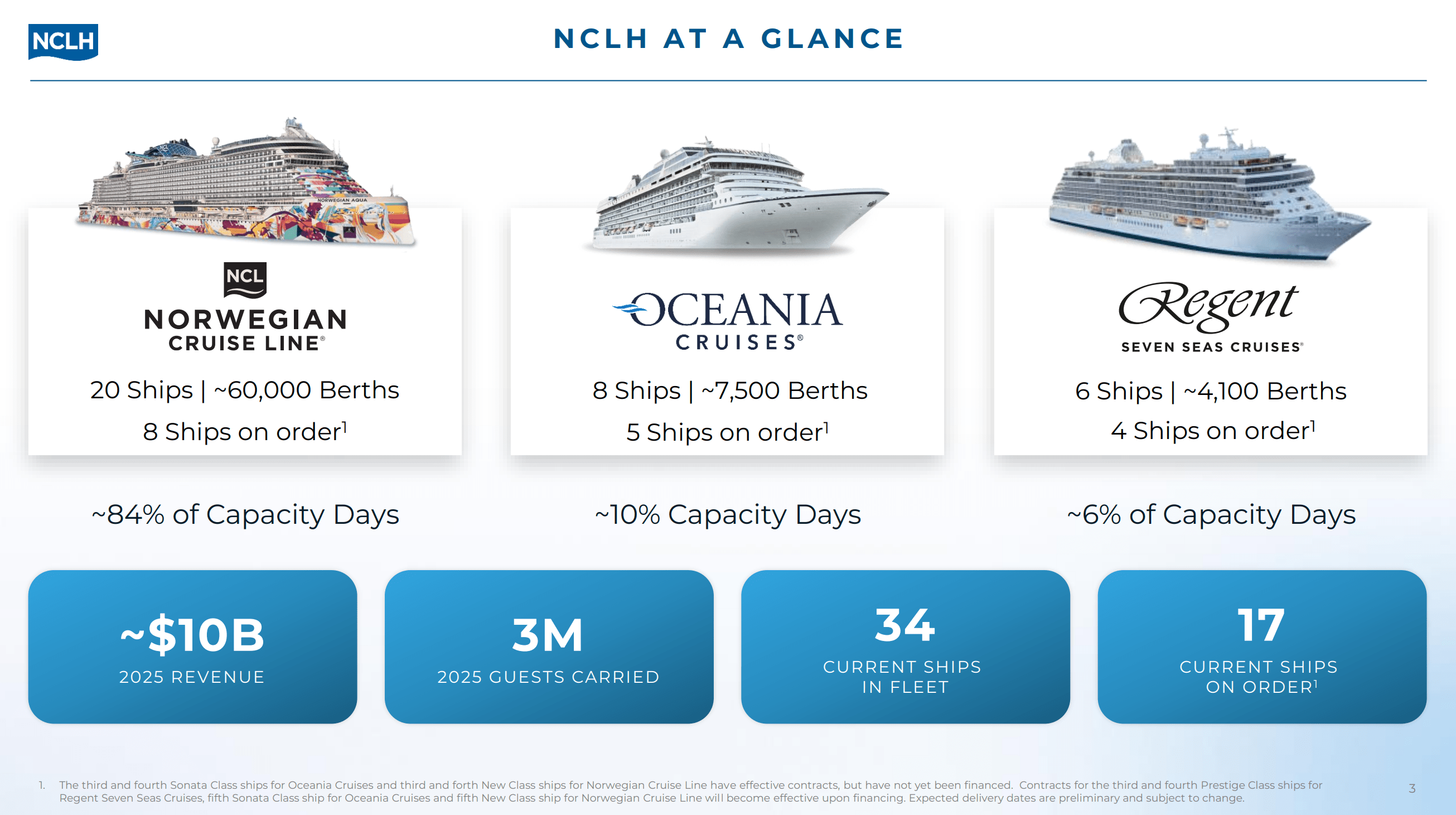Click the 17 Current Ships on Order tile
1456x815 pixels.
click(1261, 647)
